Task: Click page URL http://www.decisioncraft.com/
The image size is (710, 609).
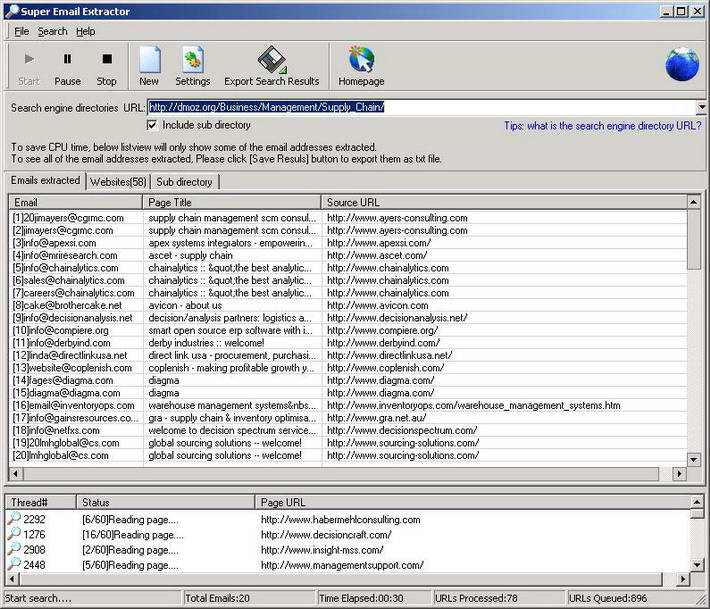Action: [x=326, y=535]
